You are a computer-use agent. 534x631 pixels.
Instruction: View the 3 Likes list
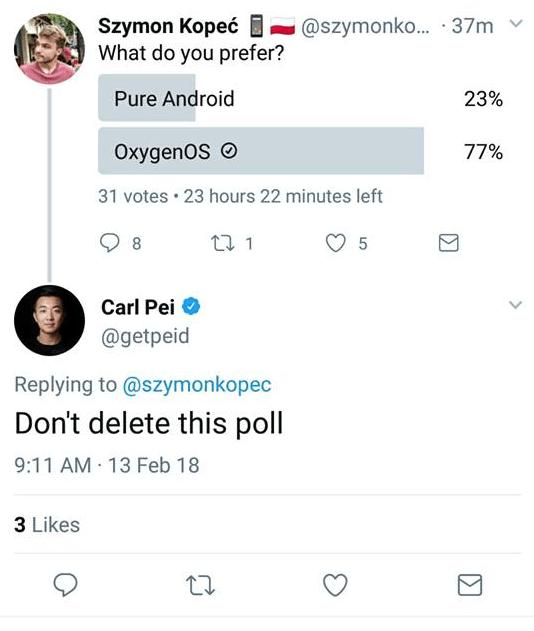click(x=47, y=524)
